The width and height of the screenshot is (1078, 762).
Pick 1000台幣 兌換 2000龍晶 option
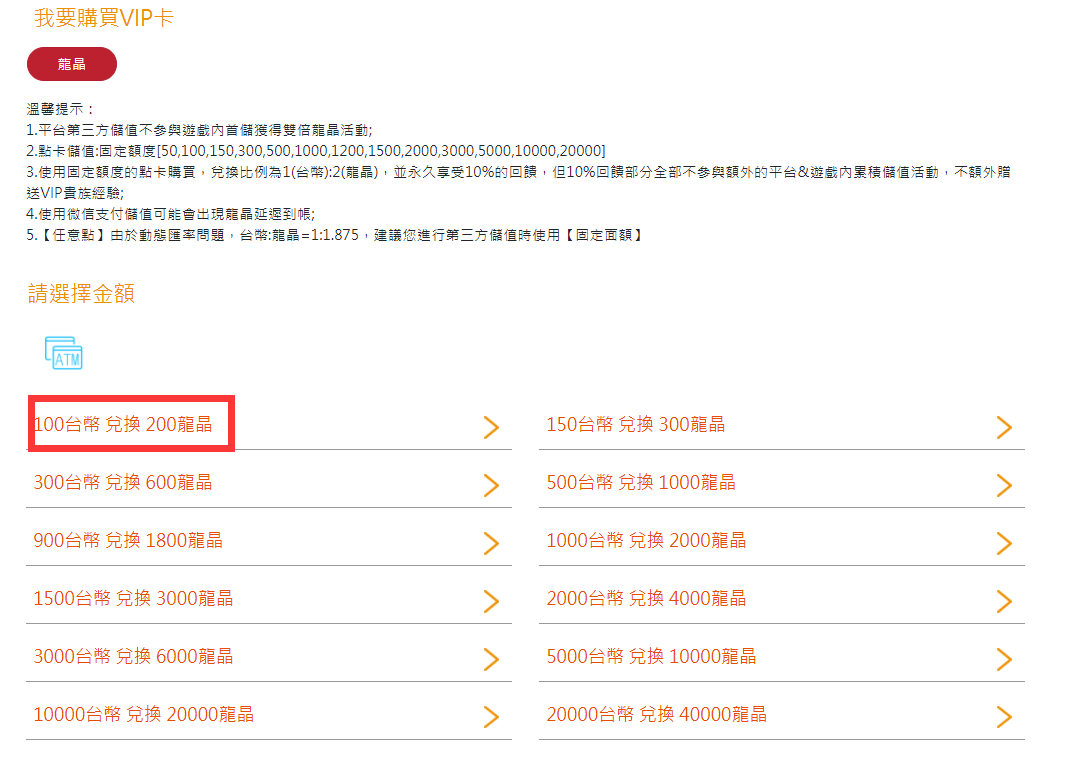tap(646, 540)
